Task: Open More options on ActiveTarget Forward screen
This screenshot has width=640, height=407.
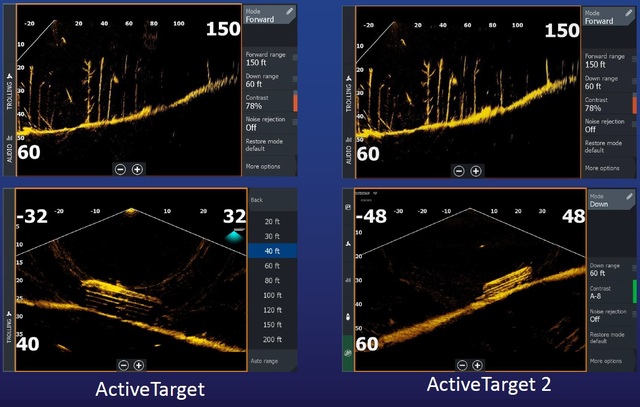Action: point(270,166)
